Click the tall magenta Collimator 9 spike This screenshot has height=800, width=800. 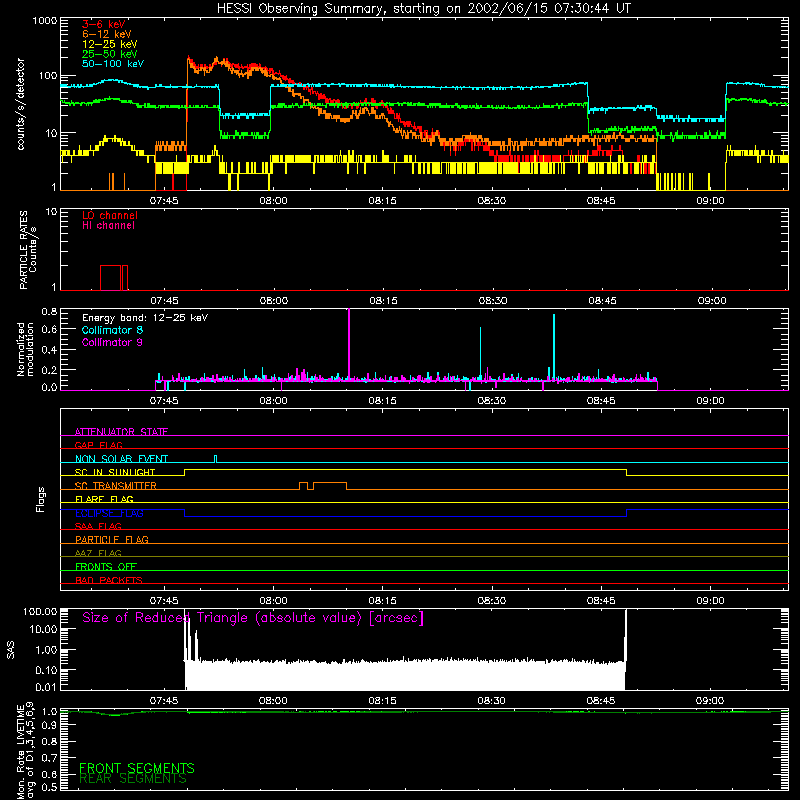(349, 344)
